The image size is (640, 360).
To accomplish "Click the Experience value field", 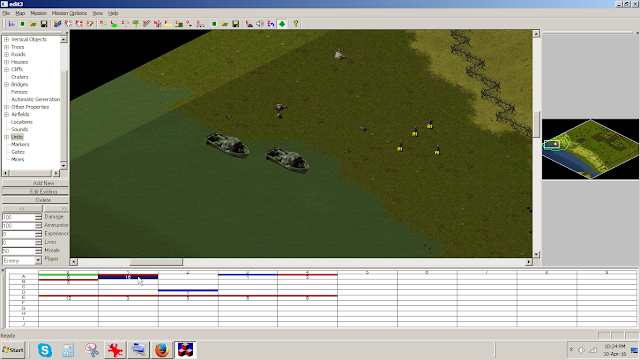I will [x=18, y=234].
